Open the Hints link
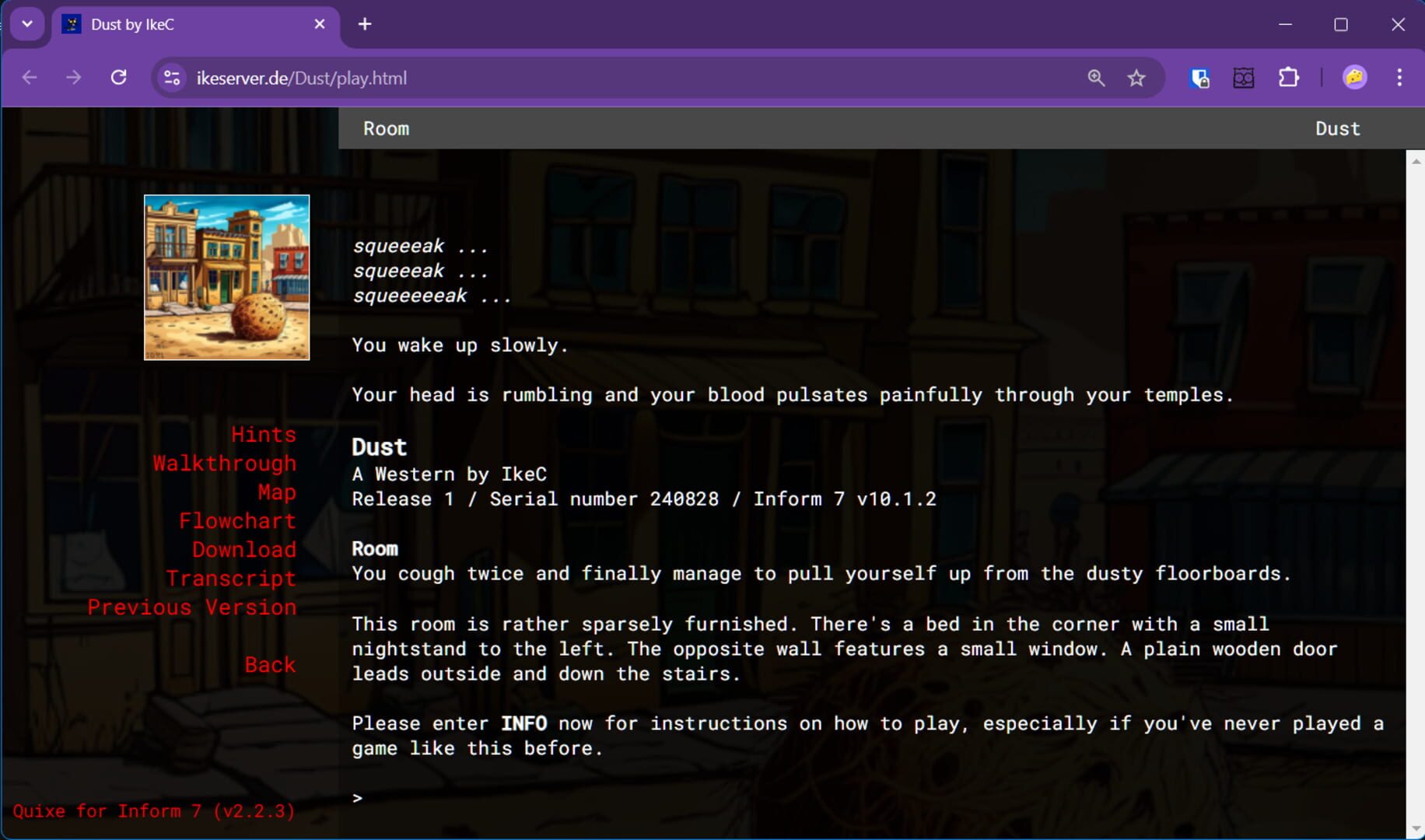This screenshot has height=840, width=1425. point(264,435)
